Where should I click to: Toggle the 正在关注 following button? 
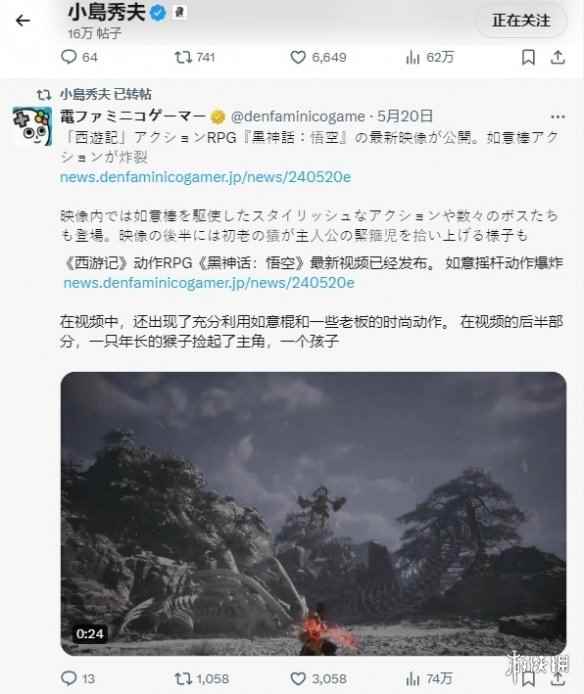click(521, 20)
